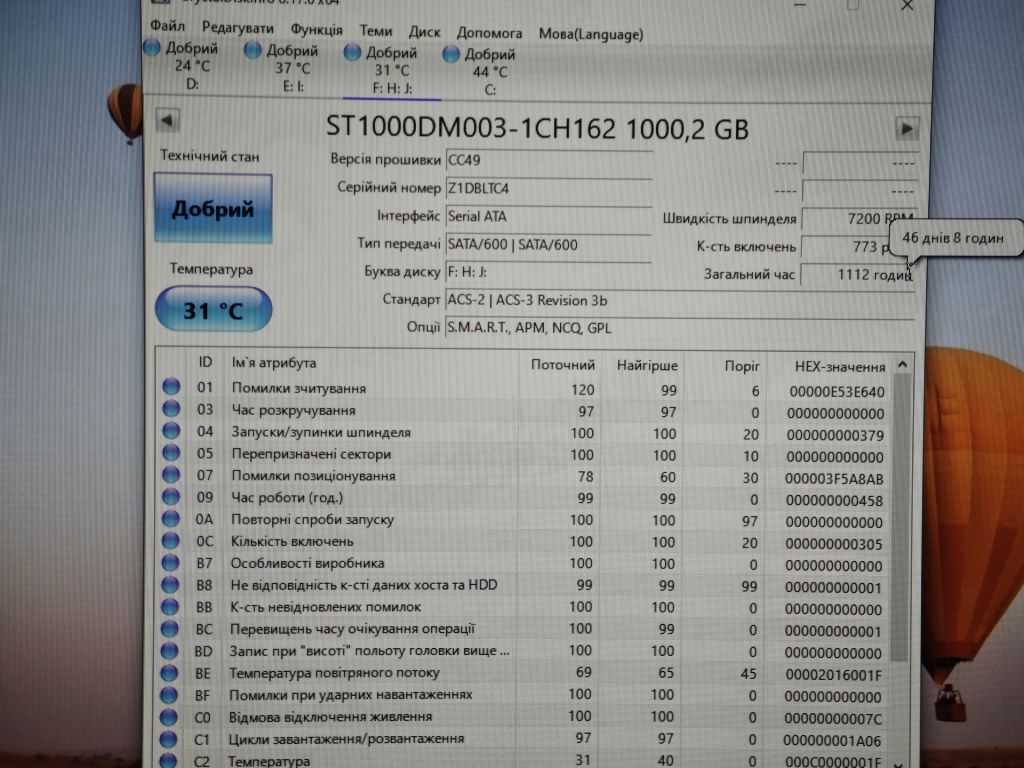This screenshot has width=1024, height=768.
Task: Click the Добрий health status button
Action: pyautogui.click(x=213, y=209)
